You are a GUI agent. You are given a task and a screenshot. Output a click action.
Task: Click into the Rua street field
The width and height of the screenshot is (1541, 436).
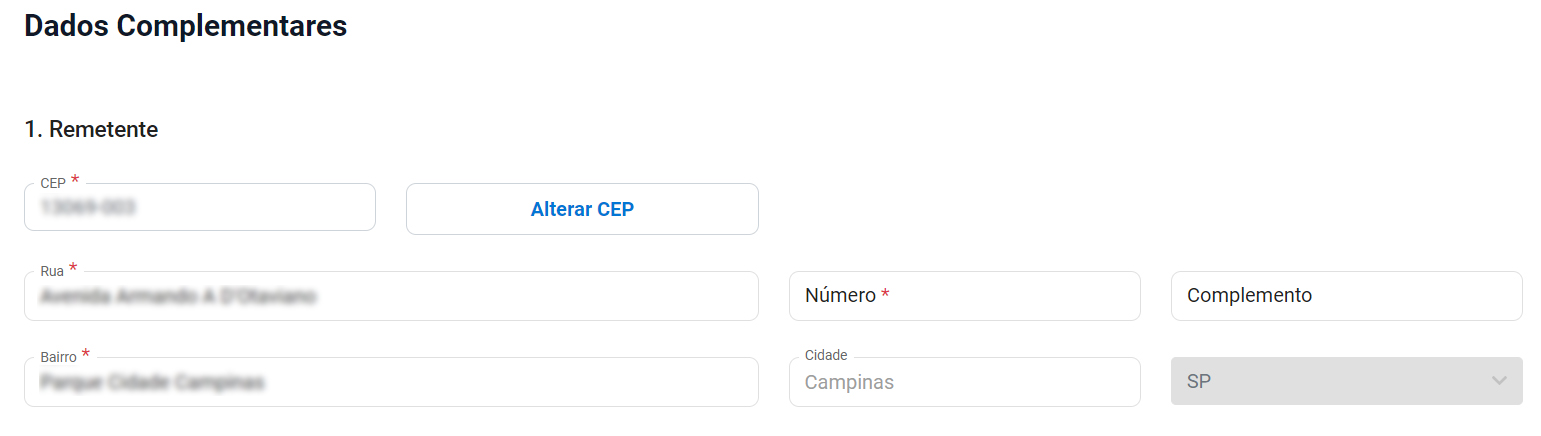390,297
